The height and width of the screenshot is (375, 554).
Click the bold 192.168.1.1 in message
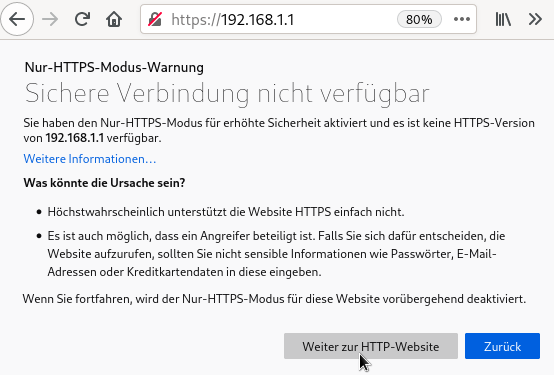point(75,138)
